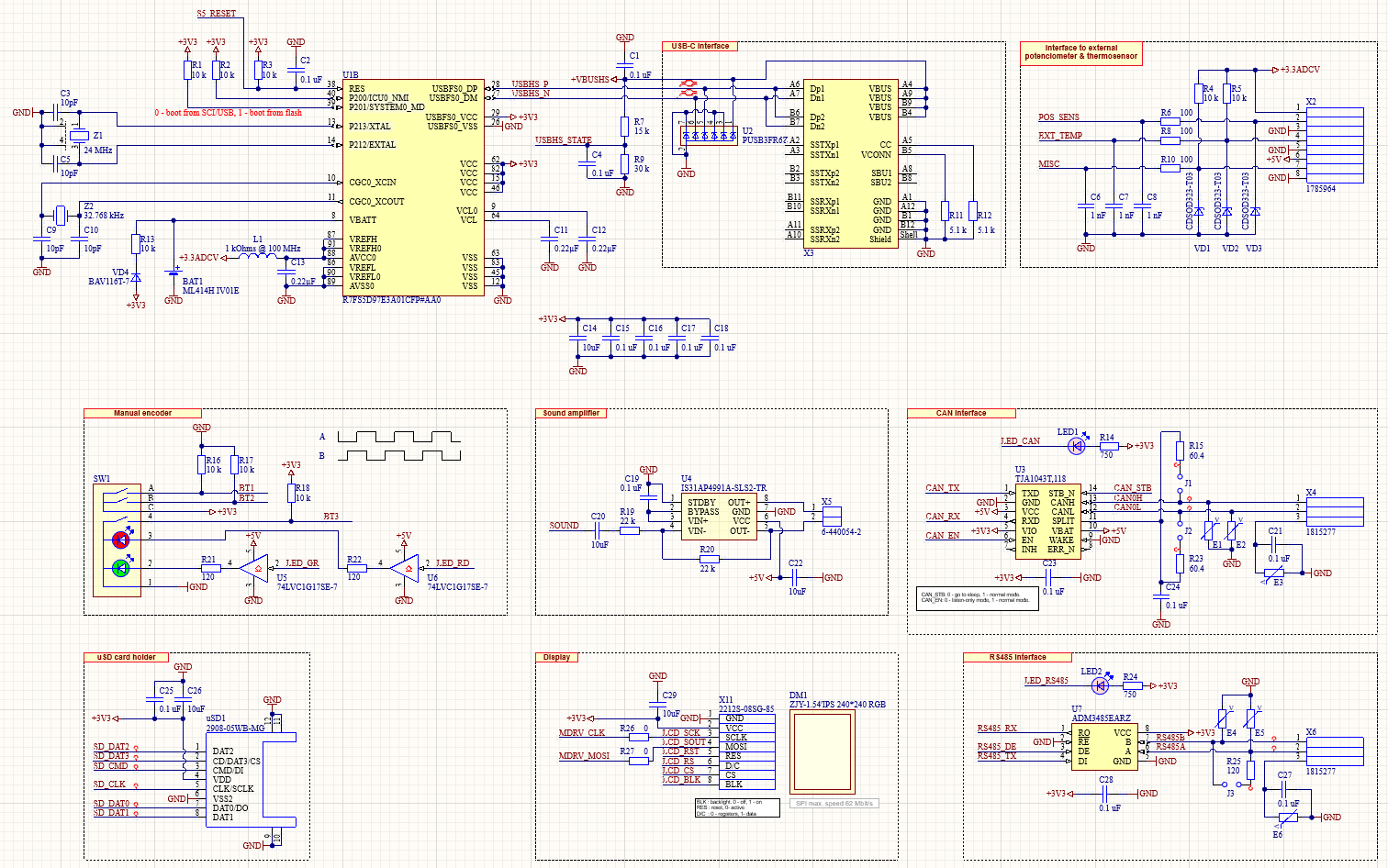Click the SD_CLK net label
Image resolution: width=1388 pixels, height=868 pixels.
(109, 785)
